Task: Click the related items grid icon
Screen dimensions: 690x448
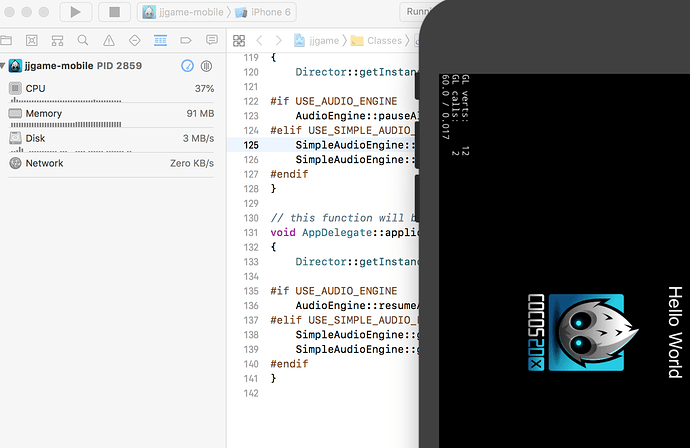Action: pyautogui.click(x=239, y=40)
